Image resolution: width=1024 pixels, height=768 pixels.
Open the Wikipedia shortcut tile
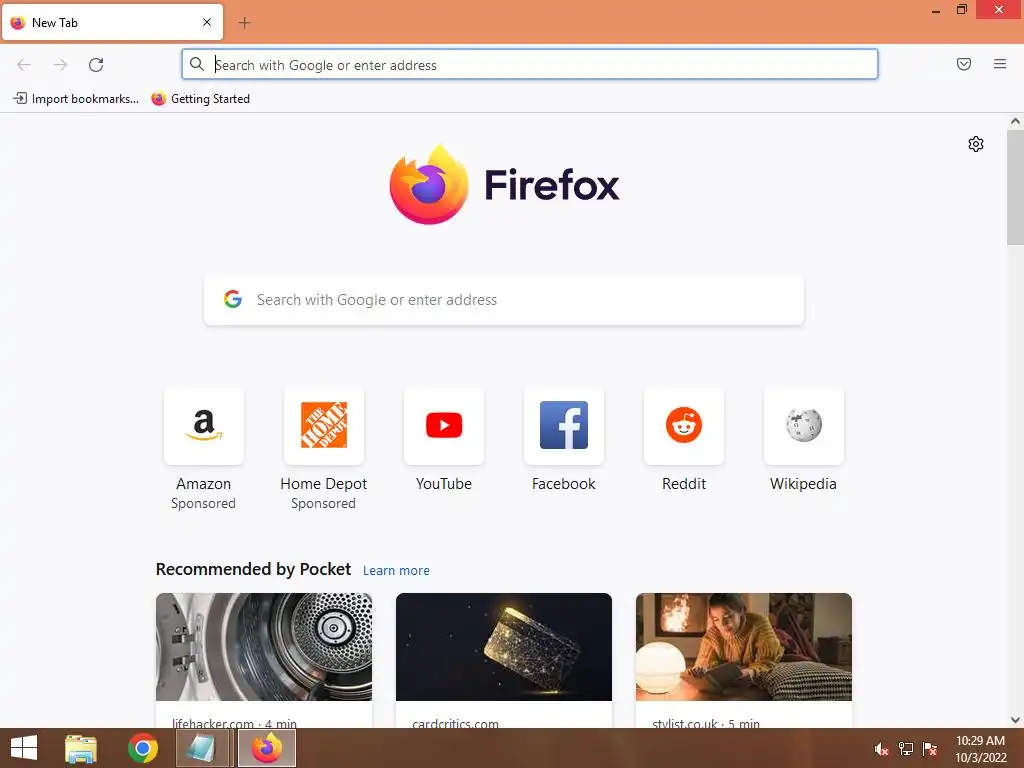click(803, 426)
